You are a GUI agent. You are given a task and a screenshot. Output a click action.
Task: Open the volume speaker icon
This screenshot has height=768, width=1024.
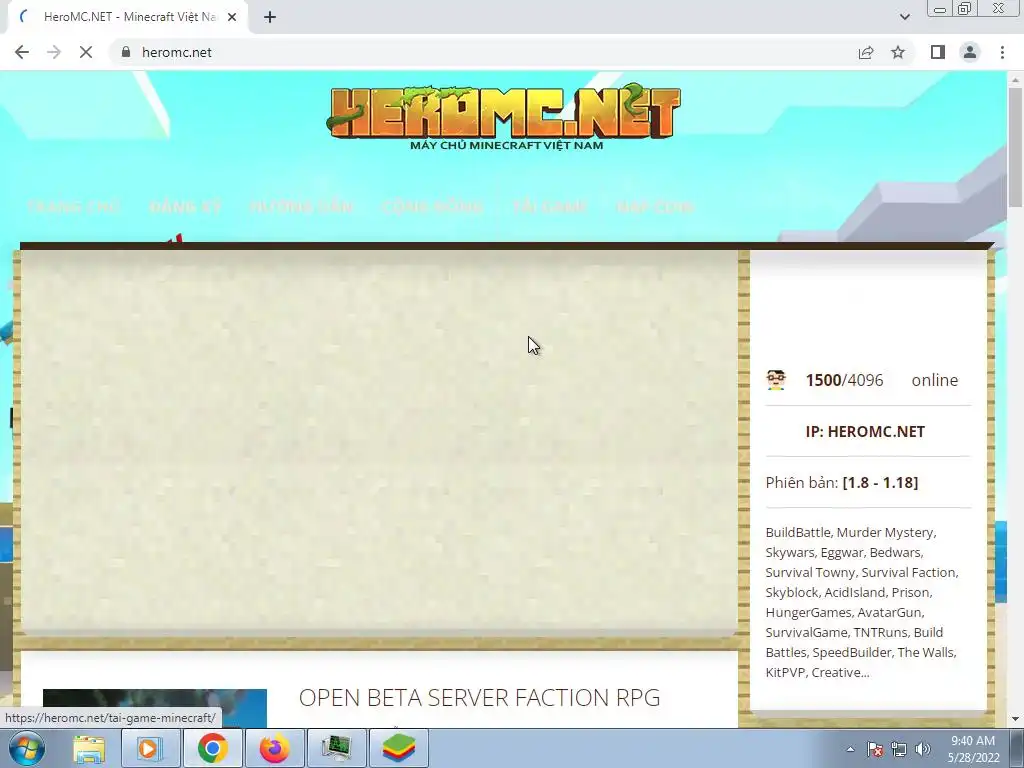(x=923, y=749)
